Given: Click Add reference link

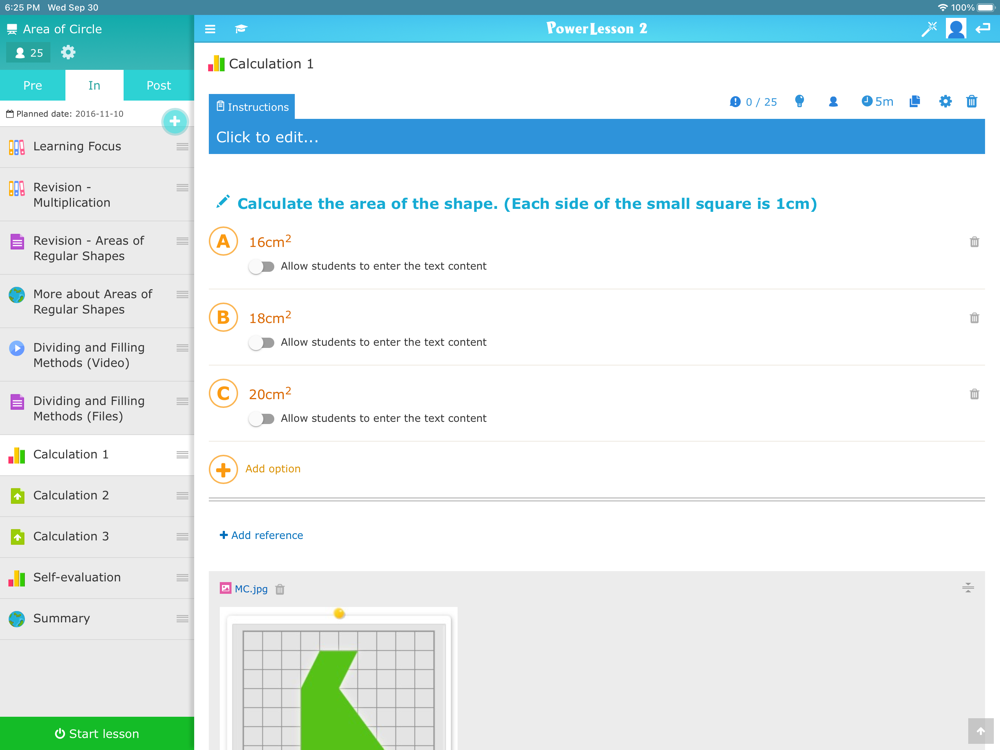Looking at the screenshot, I should click(261, 535).
